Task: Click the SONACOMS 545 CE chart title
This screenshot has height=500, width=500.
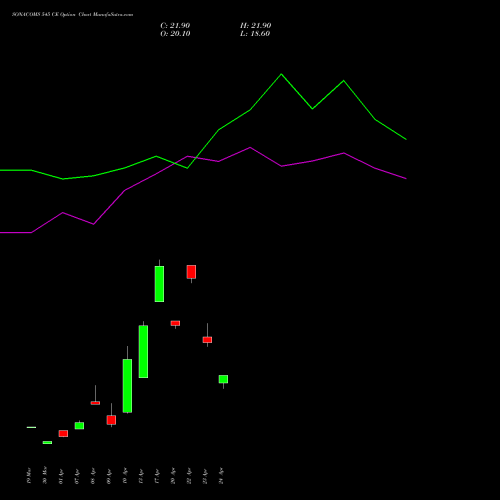Action: pyautogui.click(x=72, y=15)
